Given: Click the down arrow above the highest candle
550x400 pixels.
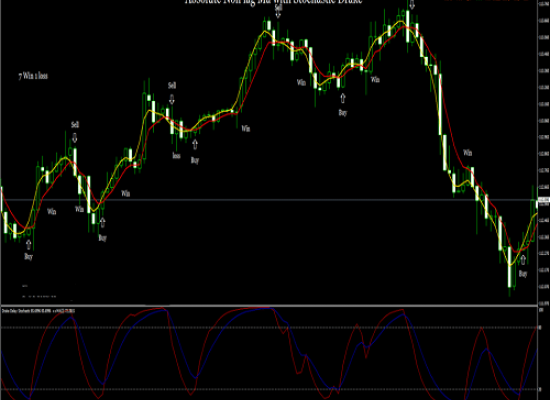Looking at the screenshot, I should click(412, 5).
